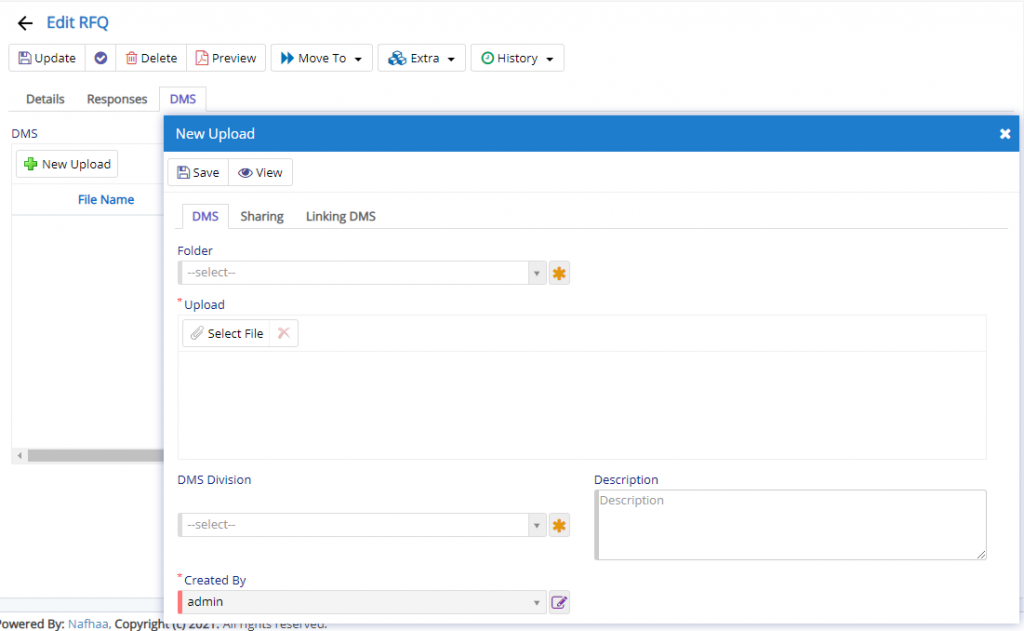Open the DMS Division select dropdown
This screenshot has height=631, width=1024.
[x=362, y=525]
